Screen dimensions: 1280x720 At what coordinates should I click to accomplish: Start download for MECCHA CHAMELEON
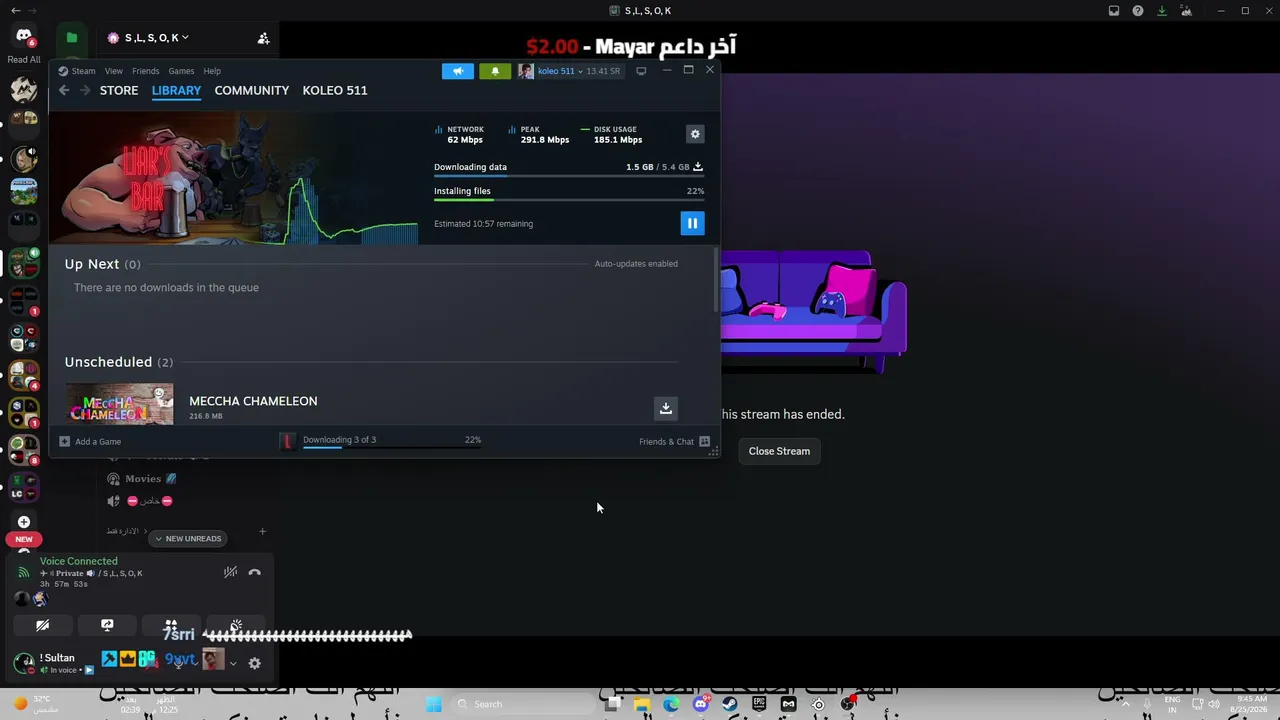[x=666, y=408]
